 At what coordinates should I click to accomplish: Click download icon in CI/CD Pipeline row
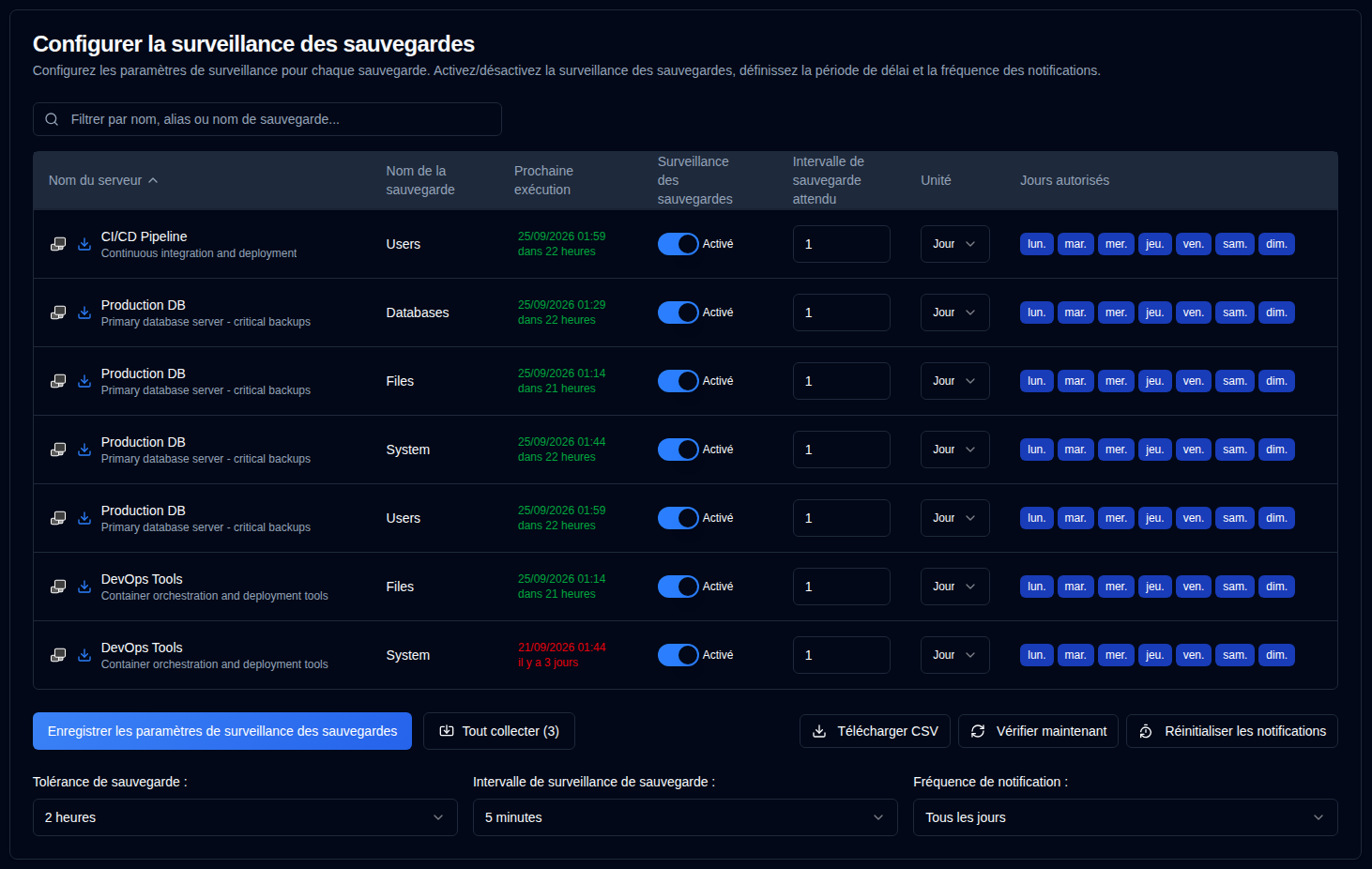(x=84, y=244)
